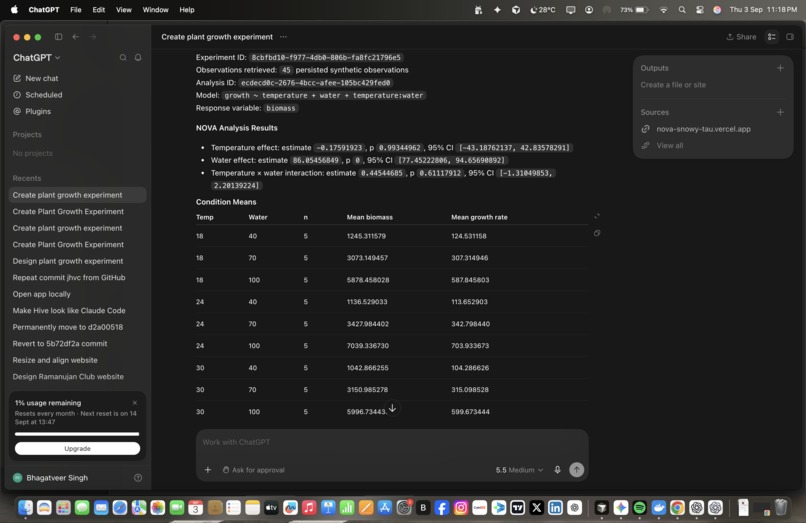Viewport: 806px width, 523px height.
Task: Open help icon beside account name
Action: (x=138, y=478)
